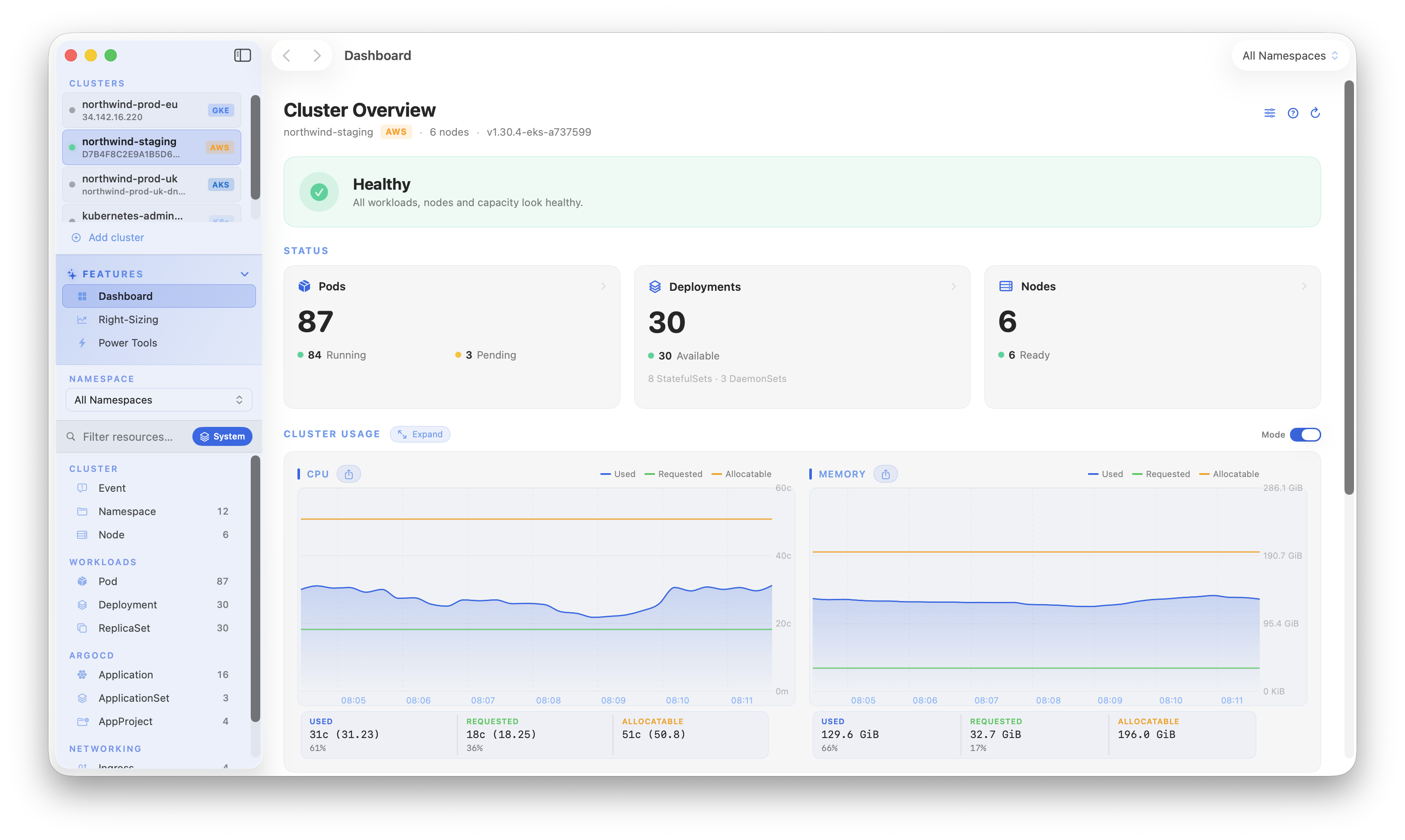Click the '31c (31.23)' CPU used value

[x=344, y=734]
